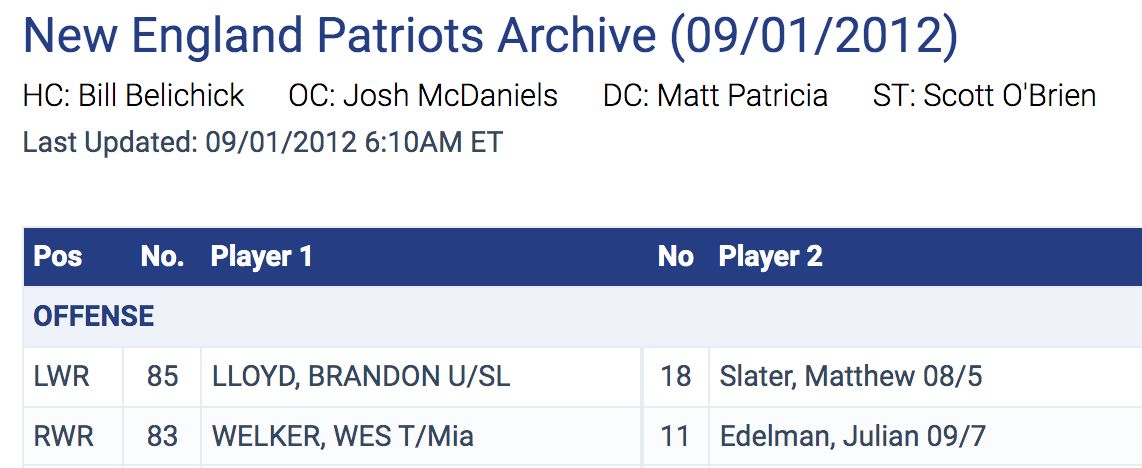Click offensive coordinator Josh McDaniels text
The height and width of the screenshot is (468, 1142).
pyautogui.click(x=423, y=96)
